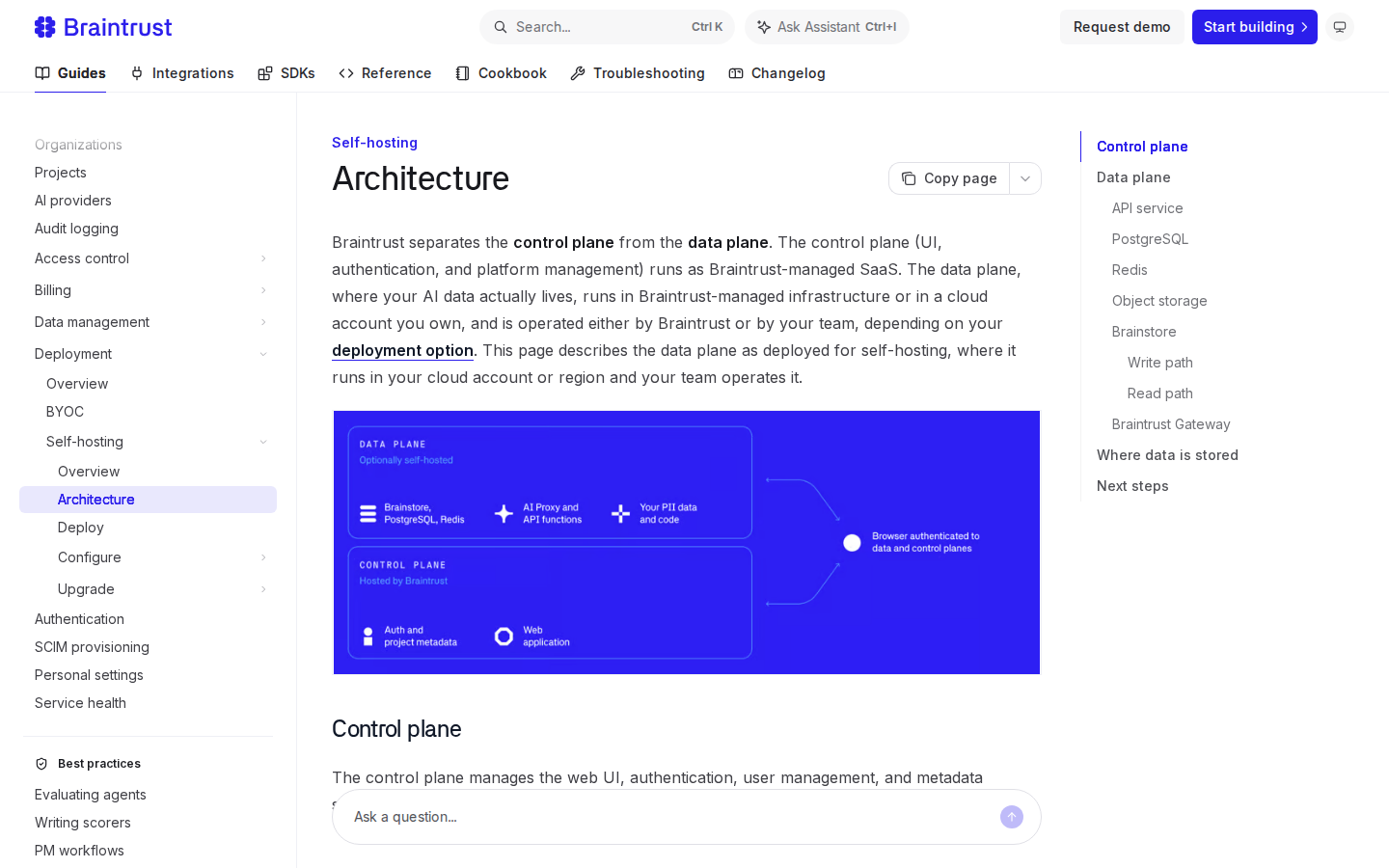Jump to Brainstore in the page outline
This screenshot has width=1389, height=868.
[x=1144, y=332]
